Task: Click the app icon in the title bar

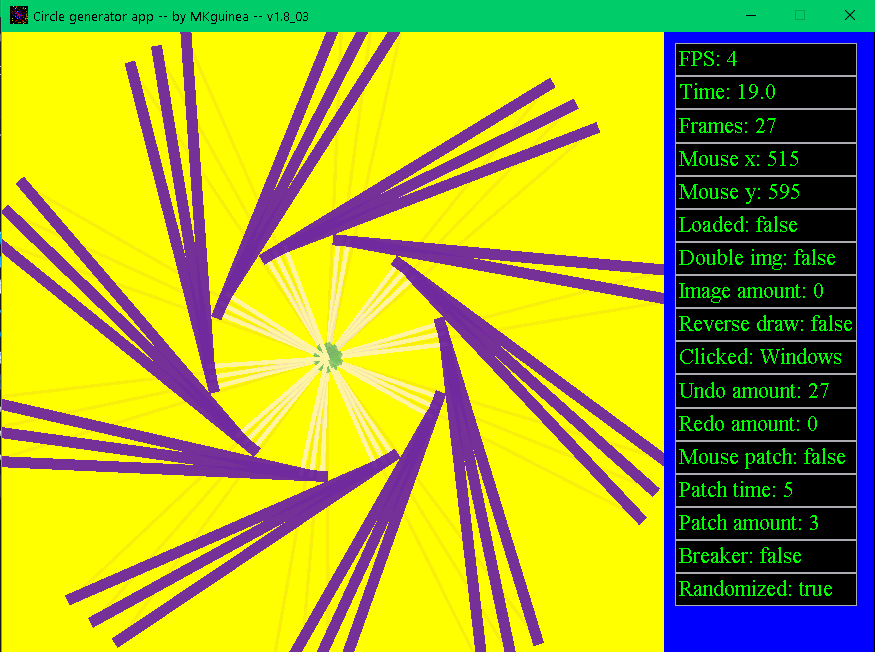Action: click(19, 16)
